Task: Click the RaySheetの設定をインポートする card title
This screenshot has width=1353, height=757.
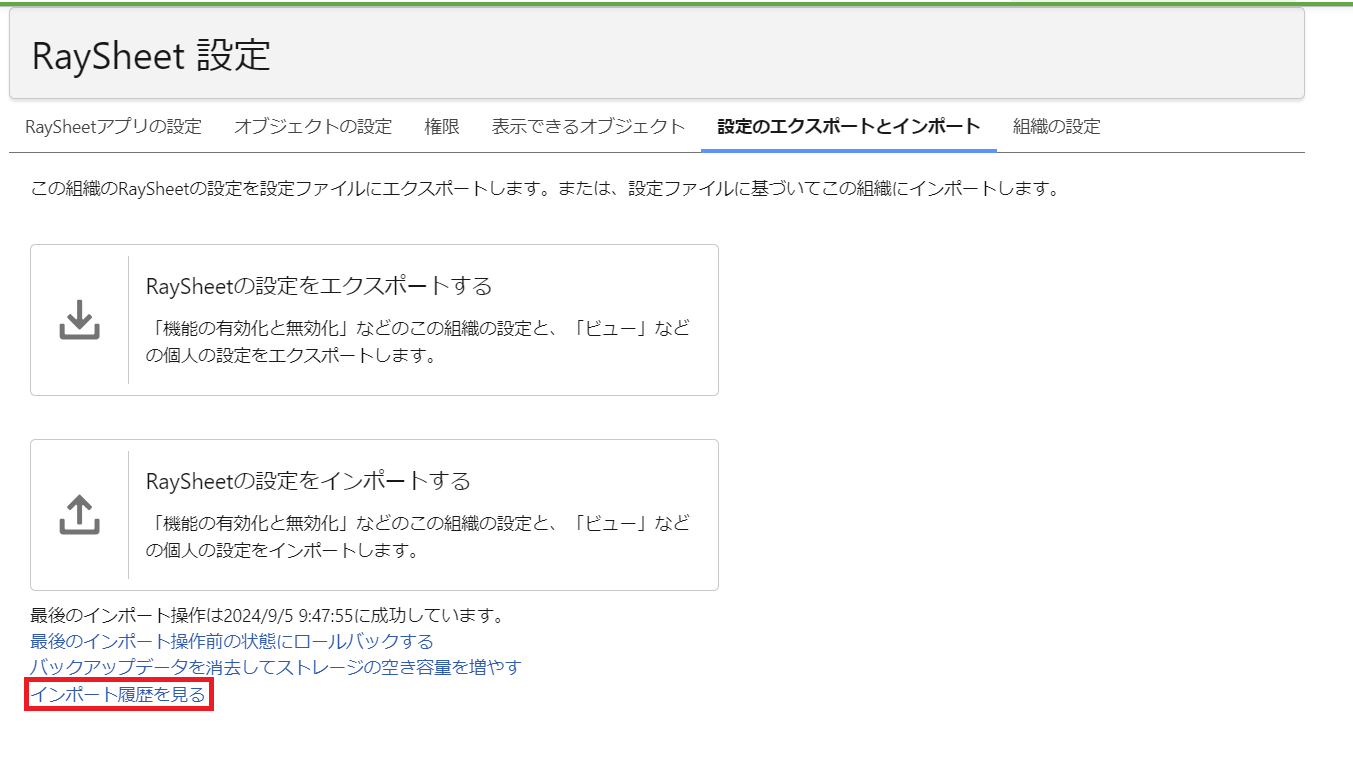Action: click(308, 481)
